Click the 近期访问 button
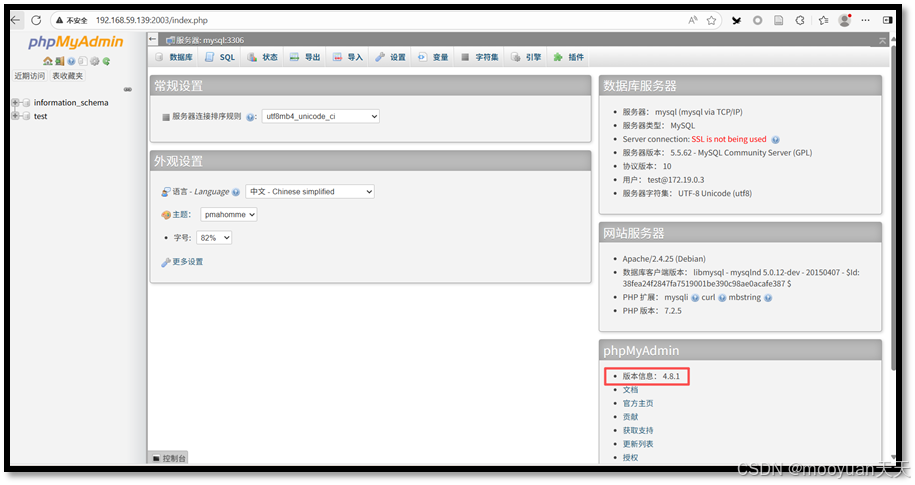915x485 pixels. (29, 76)
